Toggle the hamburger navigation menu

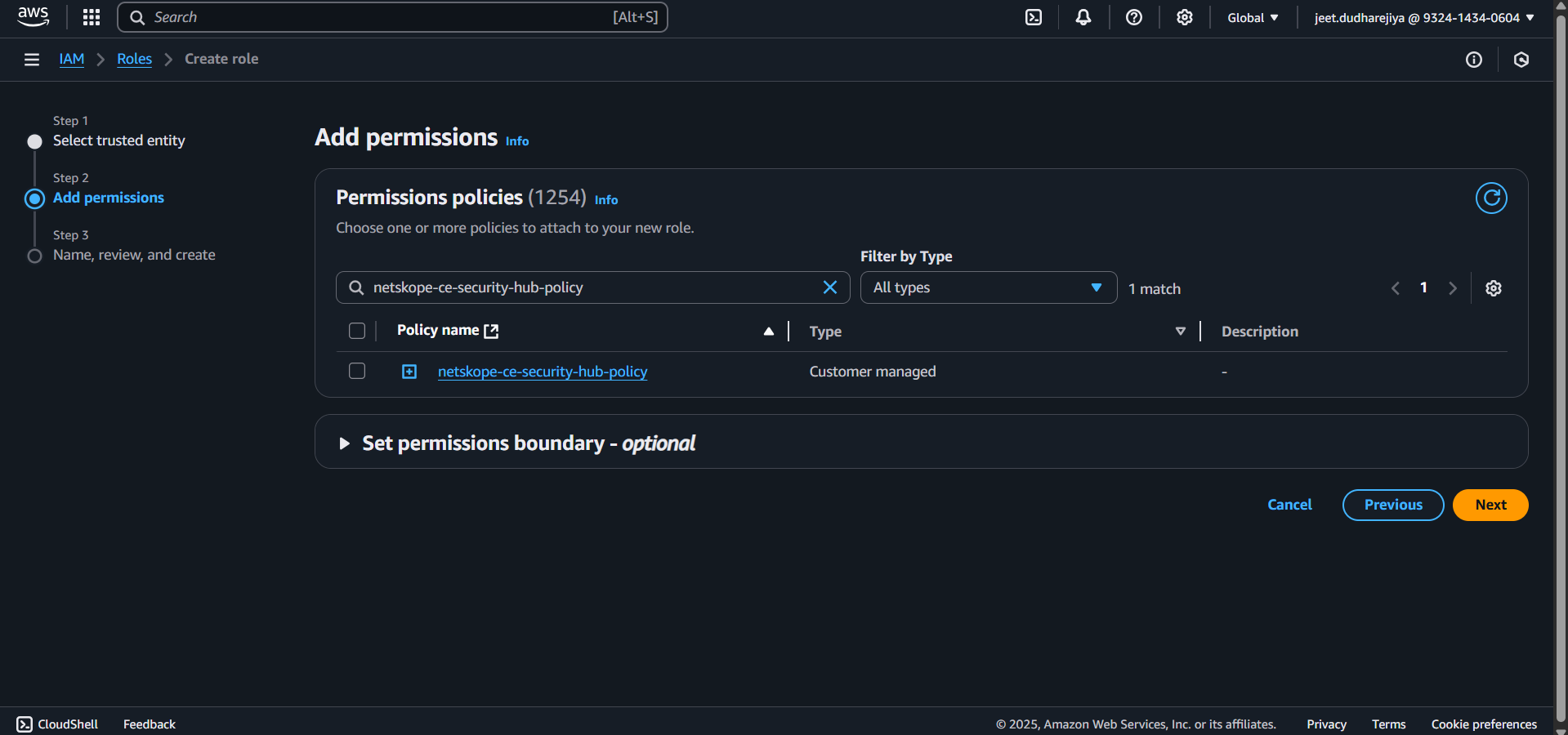point(32,60)
